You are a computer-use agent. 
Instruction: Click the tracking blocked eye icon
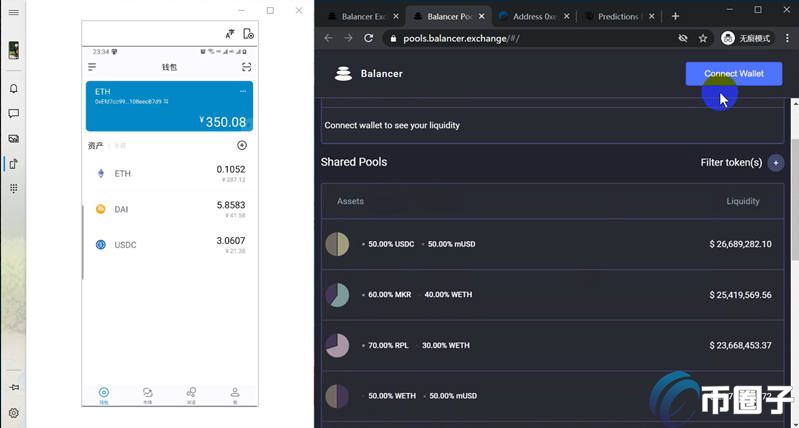(683, 38)
